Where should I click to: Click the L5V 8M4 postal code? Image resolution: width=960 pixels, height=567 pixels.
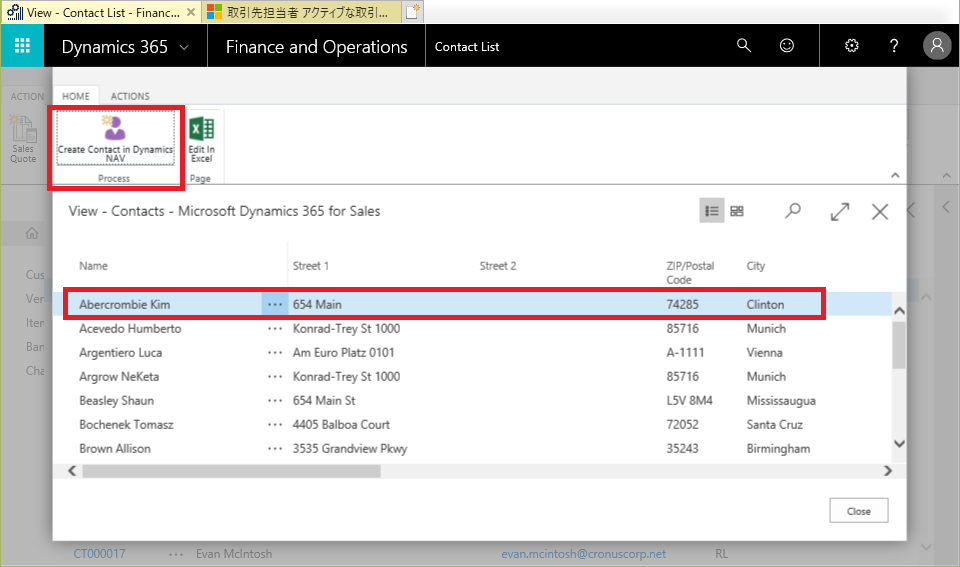click(689, 400)
